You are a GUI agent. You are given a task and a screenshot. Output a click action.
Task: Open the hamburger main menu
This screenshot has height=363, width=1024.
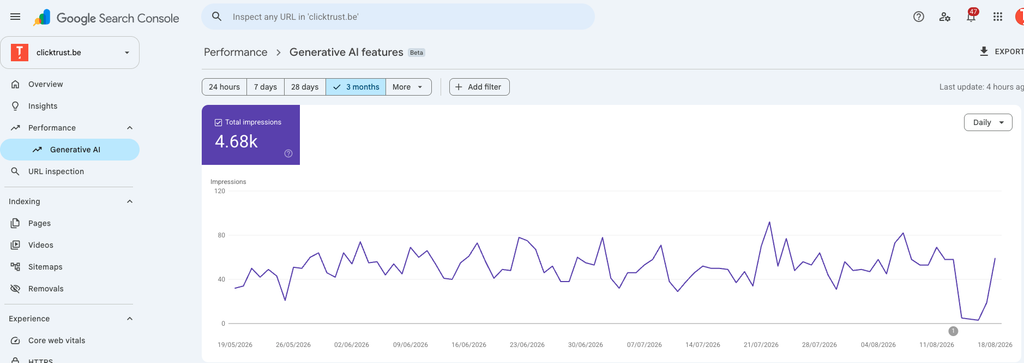click(x=15, y=17)
